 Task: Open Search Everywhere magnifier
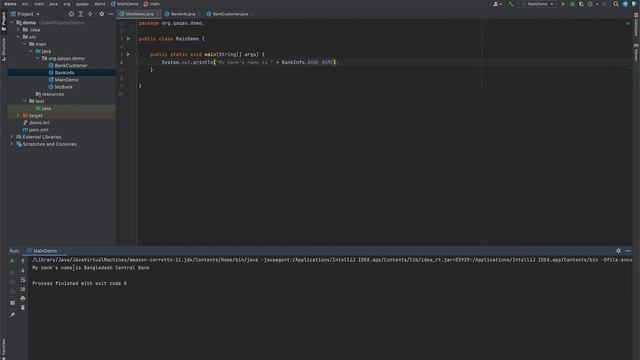point(616,4)
